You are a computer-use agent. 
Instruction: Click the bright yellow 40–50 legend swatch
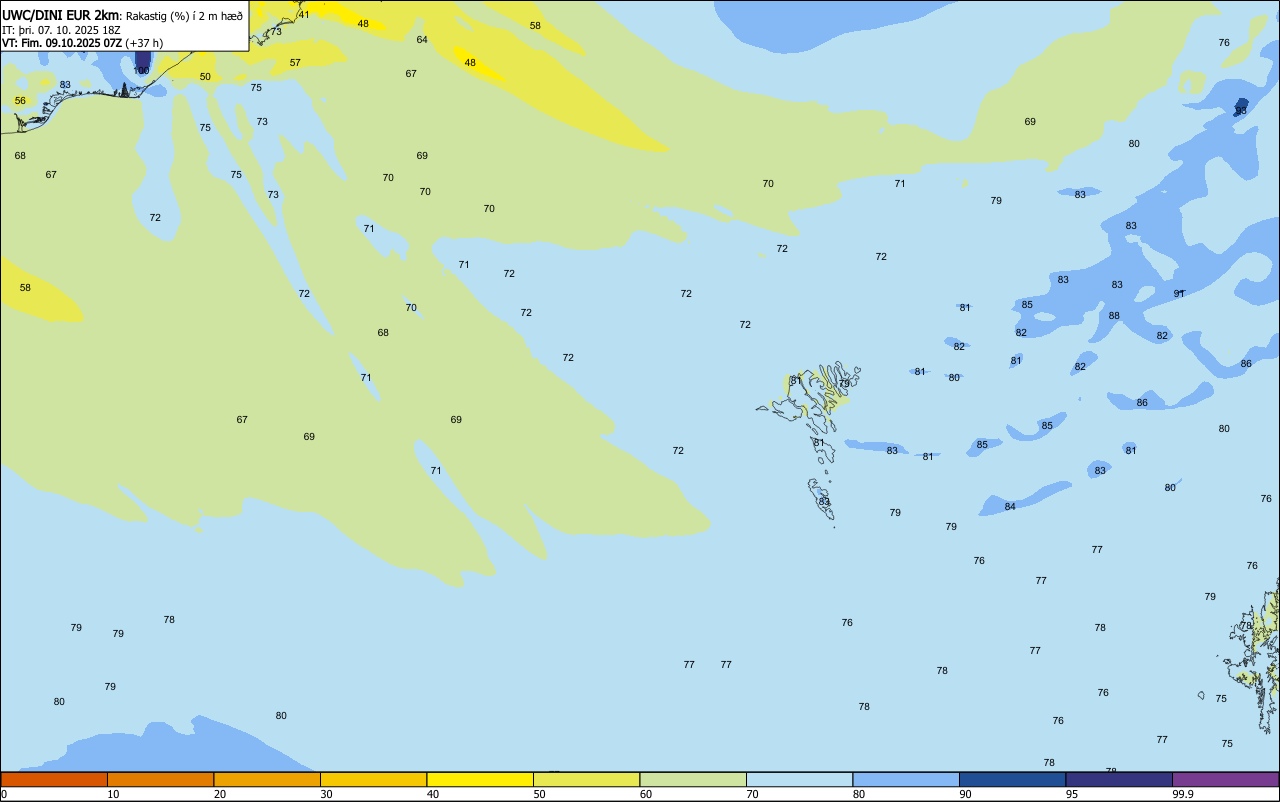480,779
